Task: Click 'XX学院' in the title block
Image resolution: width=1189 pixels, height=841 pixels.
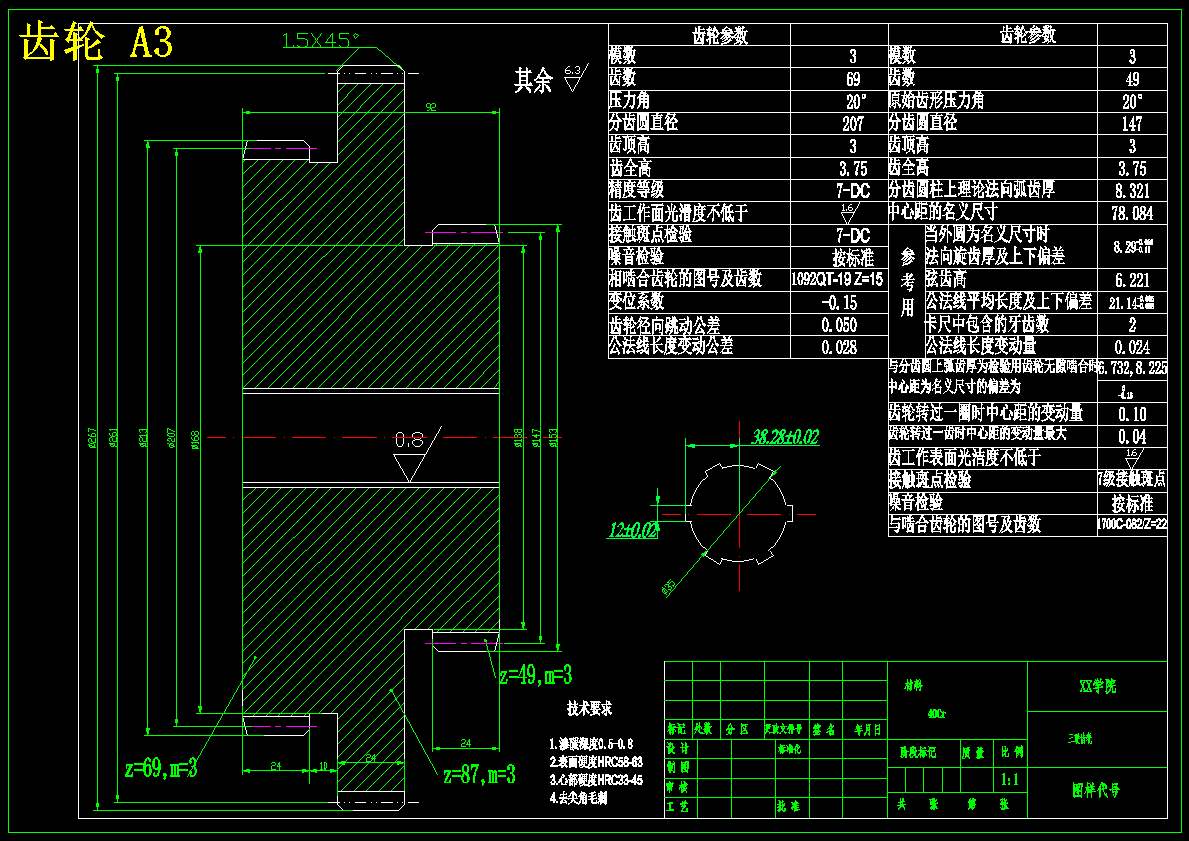Action: pyautogui.click(x=1097, y=686)
